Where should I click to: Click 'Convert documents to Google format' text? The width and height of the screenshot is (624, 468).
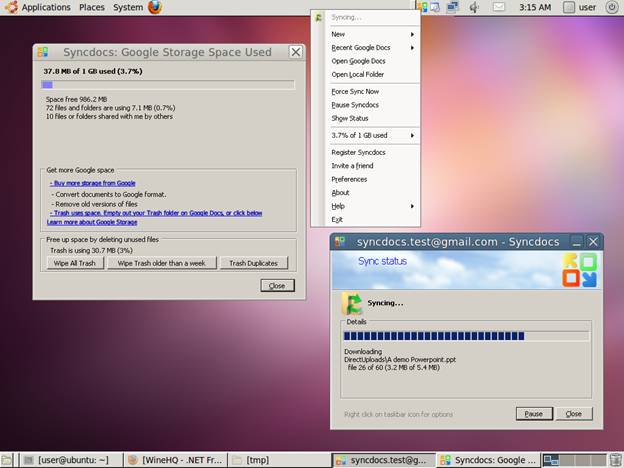coord(109,194)
